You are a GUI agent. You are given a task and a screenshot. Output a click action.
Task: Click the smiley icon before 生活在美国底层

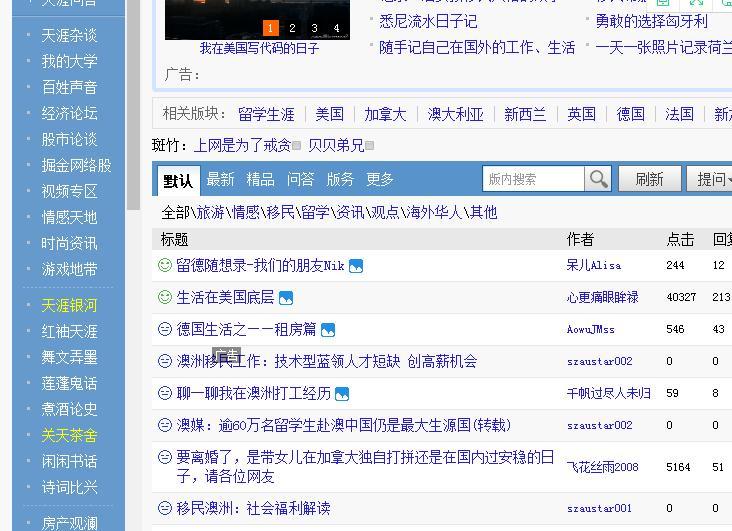pos(165,297)
